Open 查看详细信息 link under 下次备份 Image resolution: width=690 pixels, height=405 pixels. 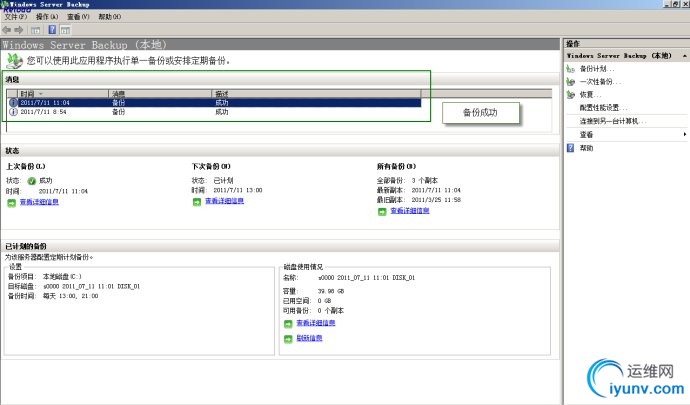point(224,201)
